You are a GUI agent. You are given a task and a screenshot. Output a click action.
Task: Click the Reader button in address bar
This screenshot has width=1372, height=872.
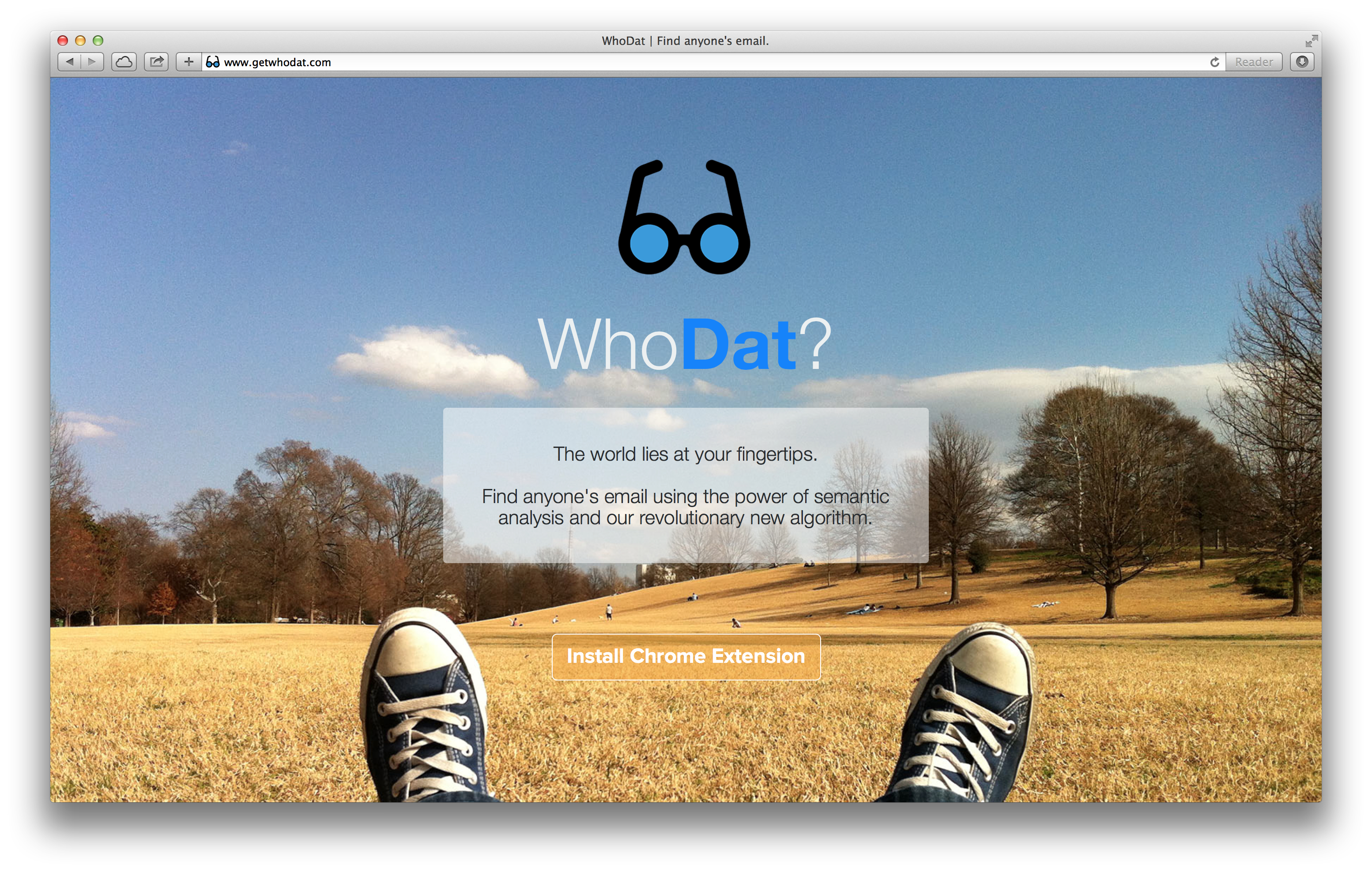1254,61
